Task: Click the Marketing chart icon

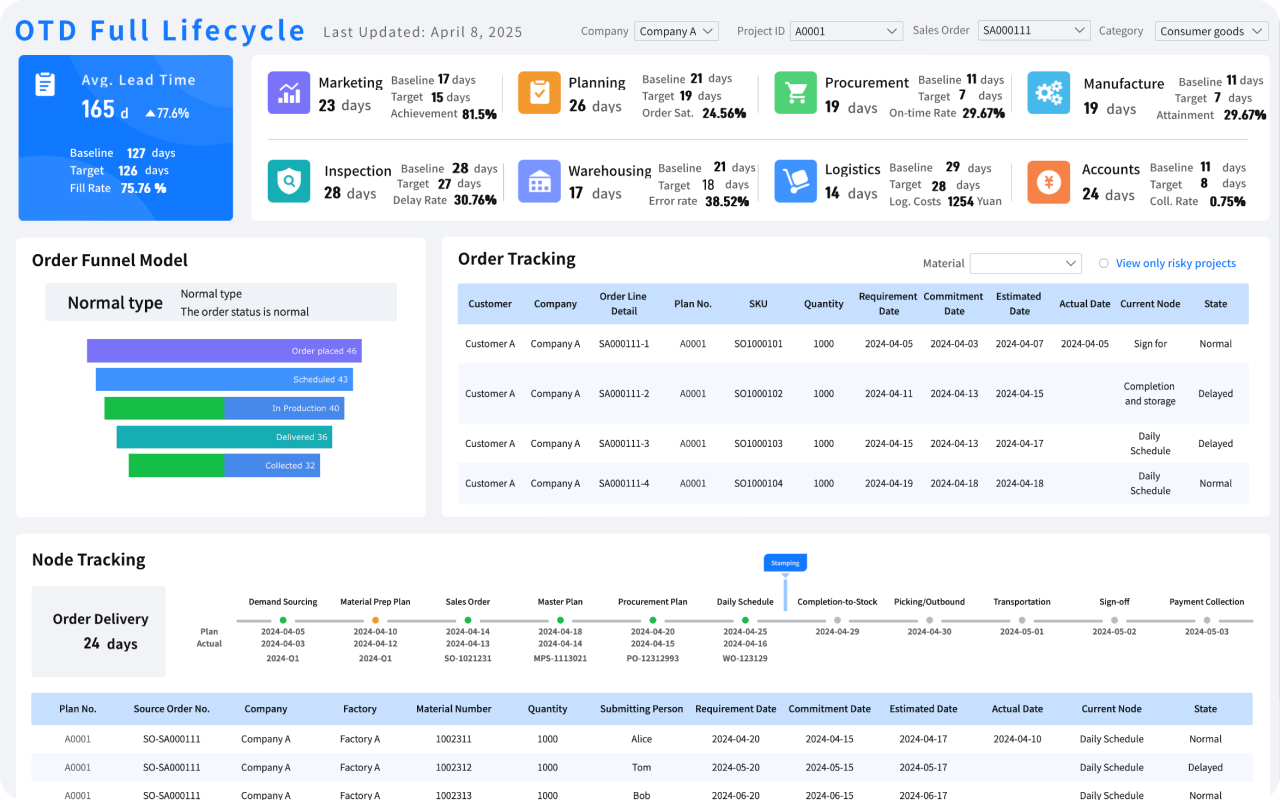Action: click(x=289, y=93)
